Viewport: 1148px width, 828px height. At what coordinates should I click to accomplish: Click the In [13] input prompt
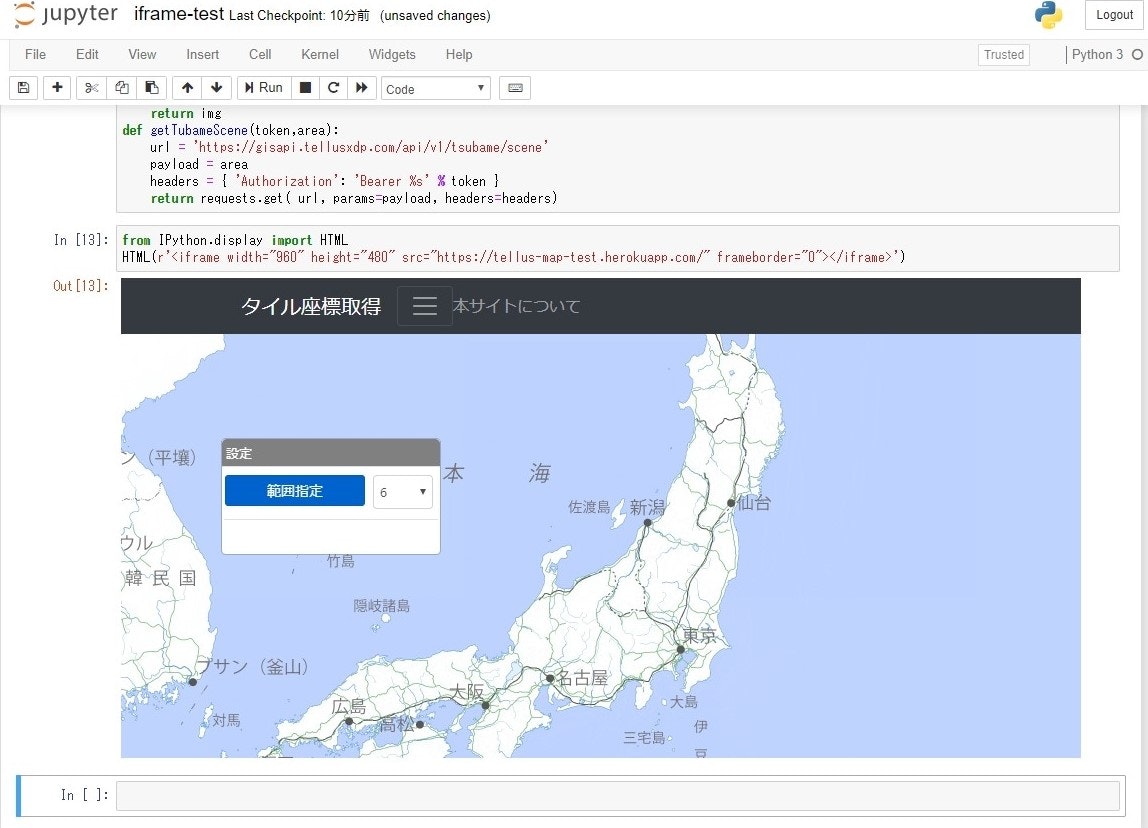point(81,240)
